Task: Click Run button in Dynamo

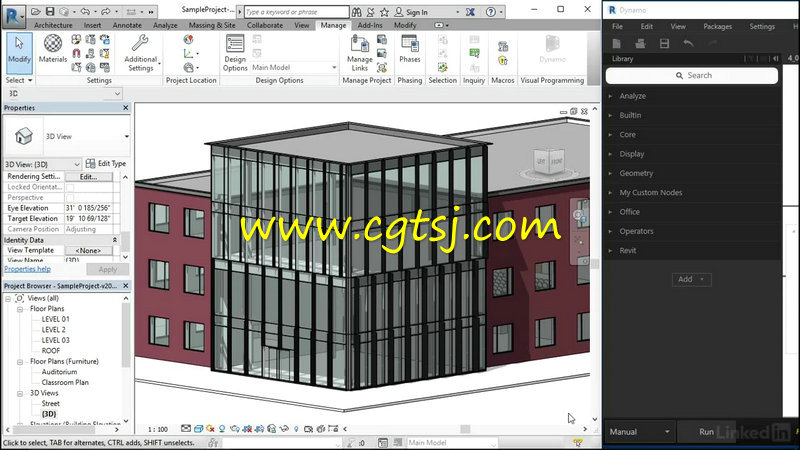Action: pyautogui.click(x=706, y=432)
